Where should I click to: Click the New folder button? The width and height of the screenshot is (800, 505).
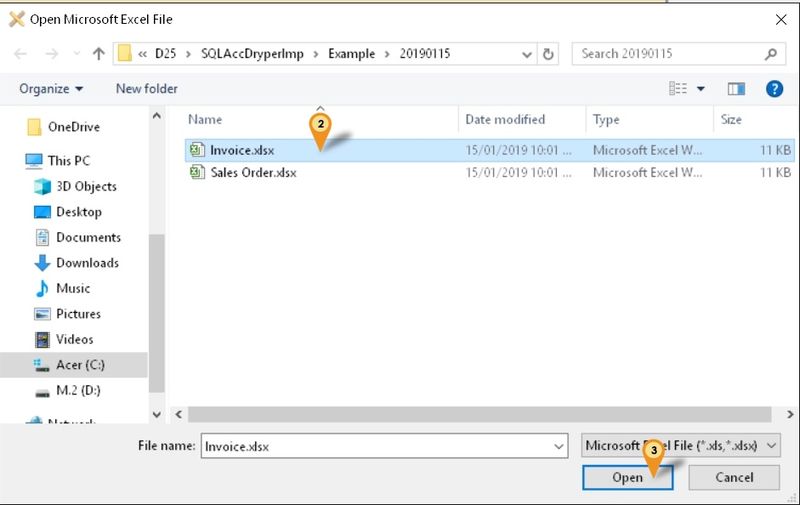(x=146, y=89)
